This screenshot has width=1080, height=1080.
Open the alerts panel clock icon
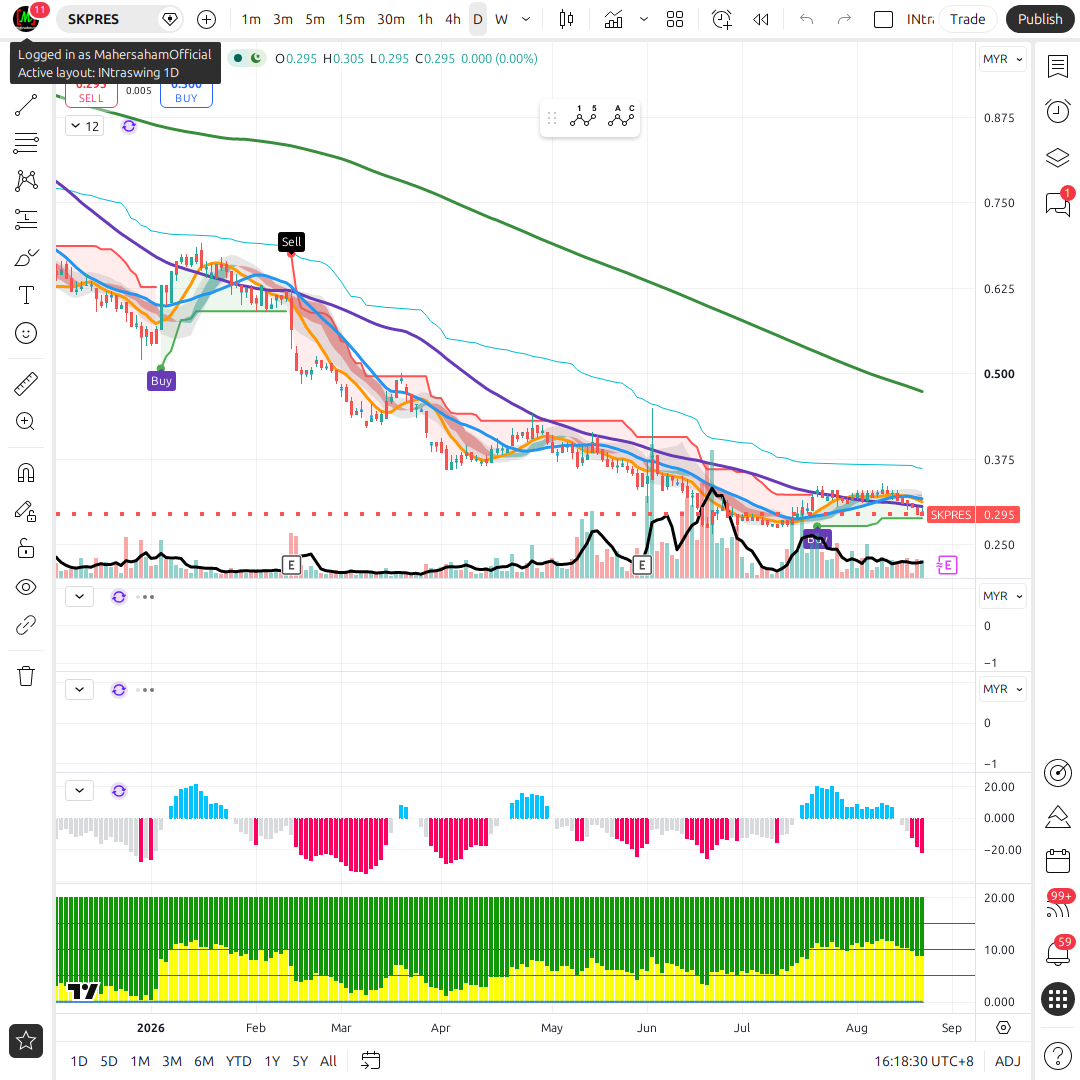1057,111
